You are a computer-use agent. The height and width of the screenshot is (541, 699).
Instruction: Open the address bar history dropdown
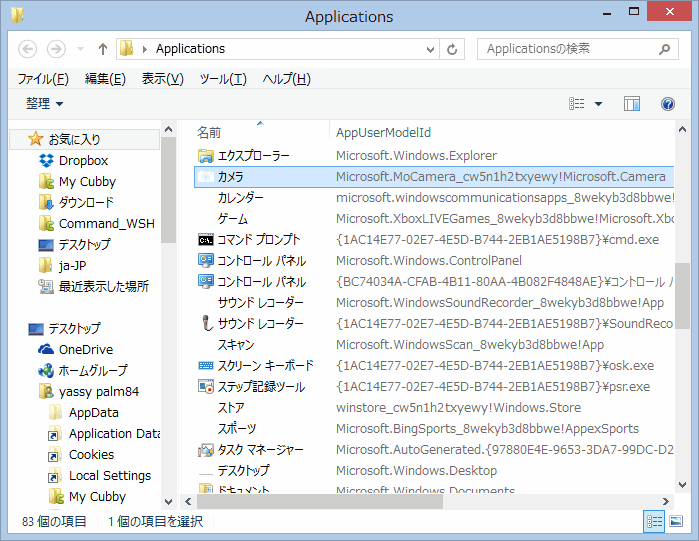point(430,49)
